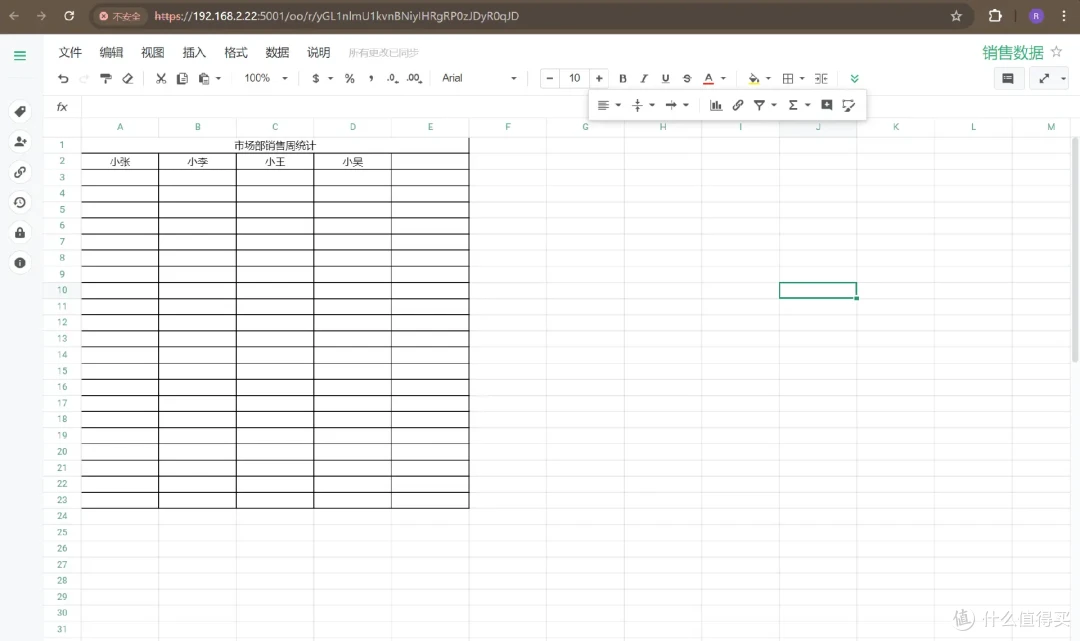Click the add person share icon in sidebar
This screenshot has width=1080, height=641.
20,142
